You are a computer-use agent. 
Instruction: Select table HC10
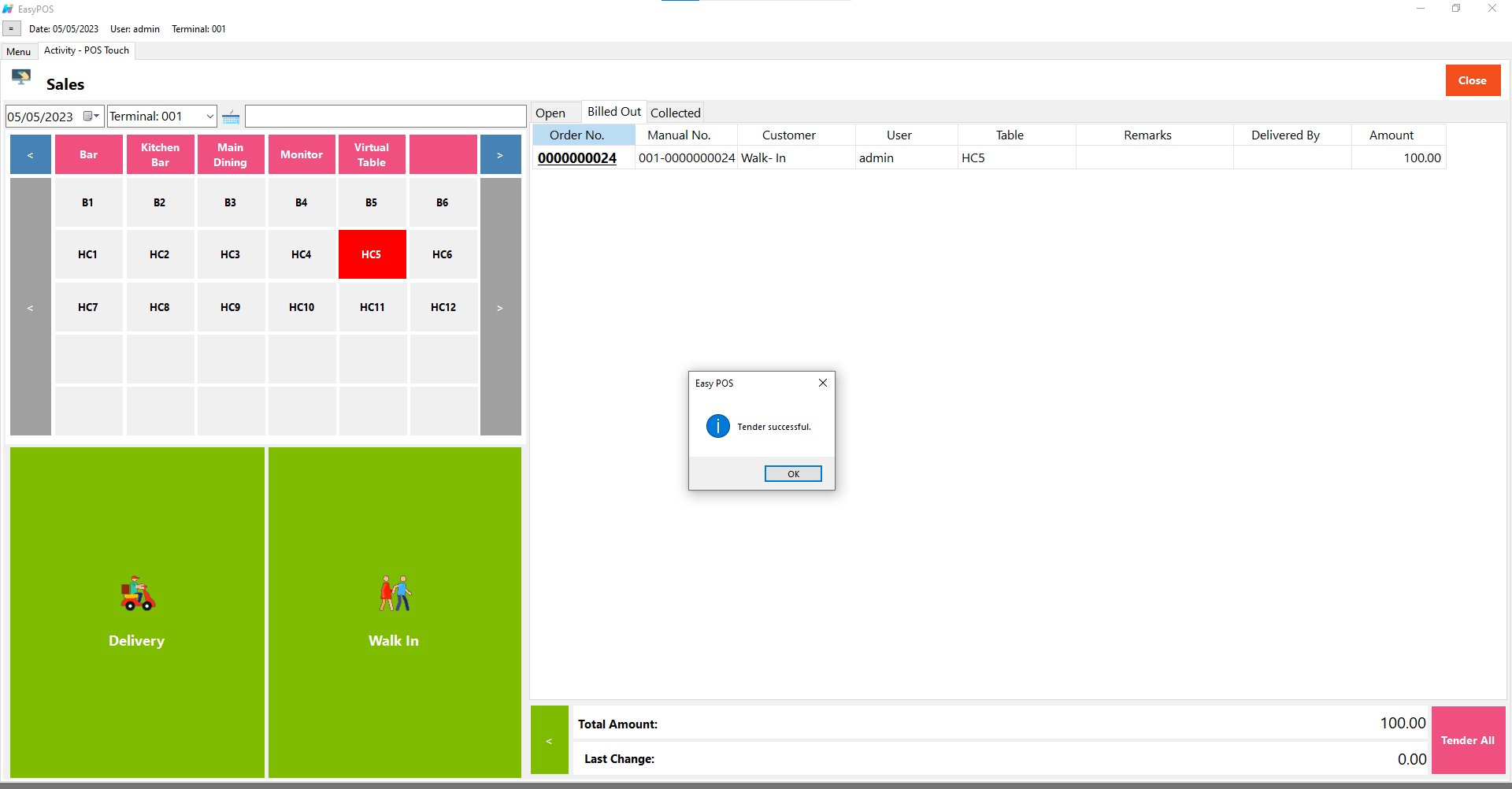302,307
